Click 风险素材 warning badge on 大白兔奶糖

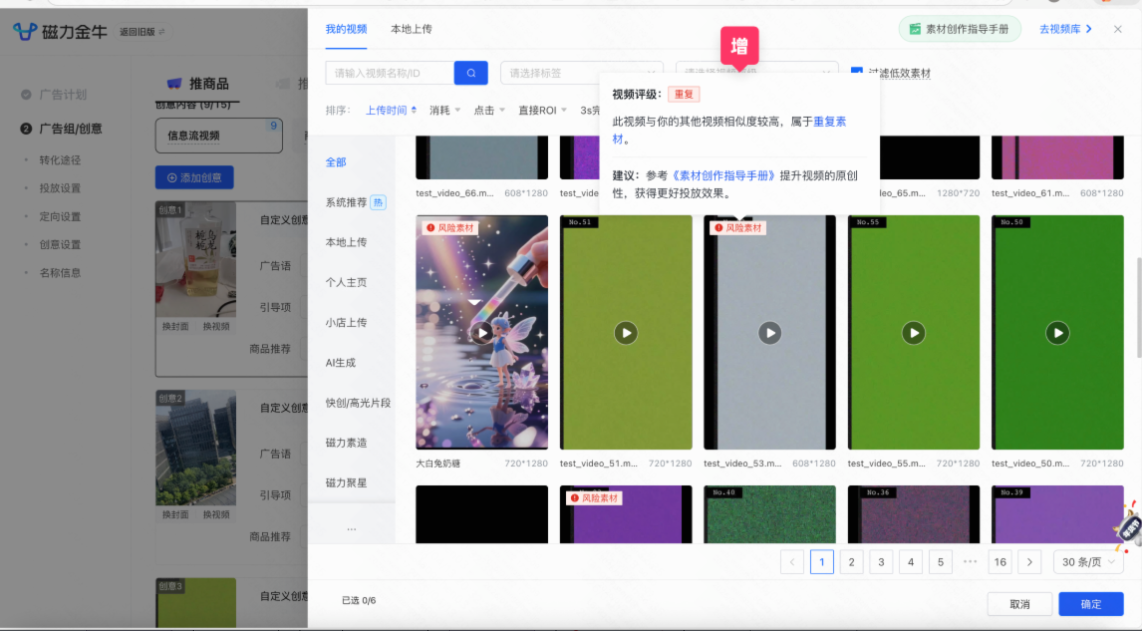pos(450,228)
